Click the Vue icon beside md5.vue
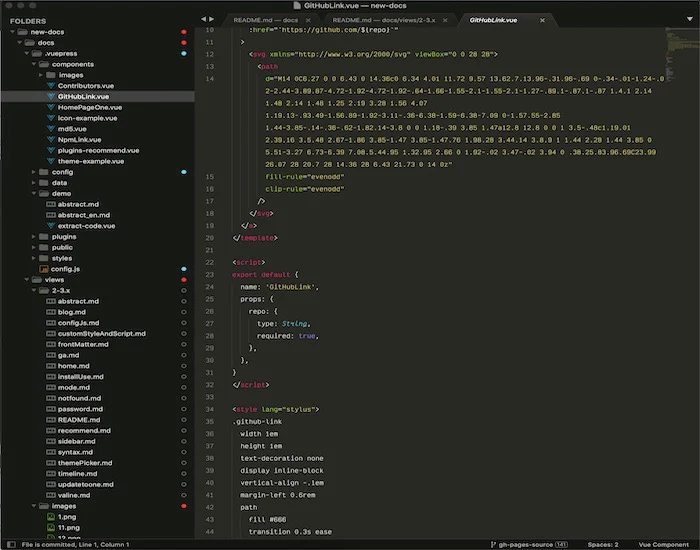Viewport: 700px width, 550px height. coord(51,129)
